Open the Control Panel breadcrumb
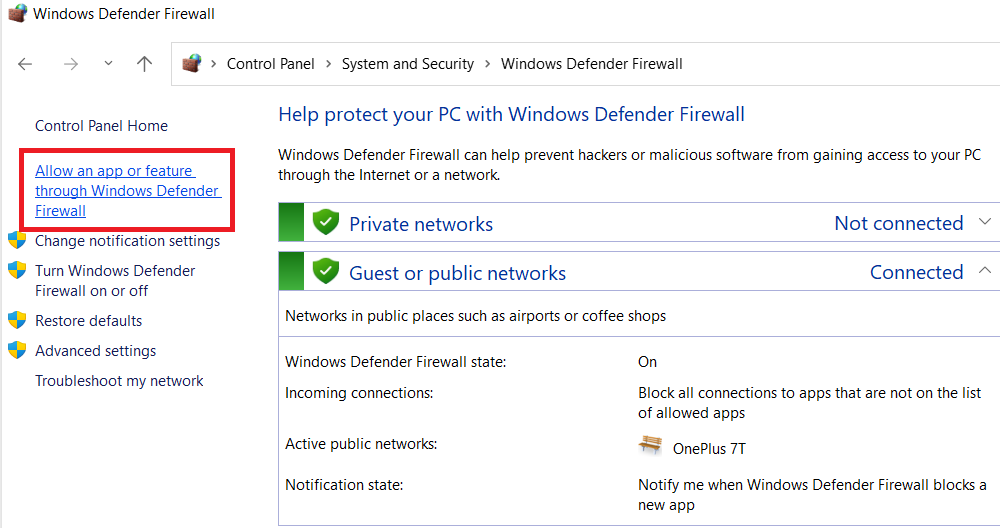 (270, 64)
